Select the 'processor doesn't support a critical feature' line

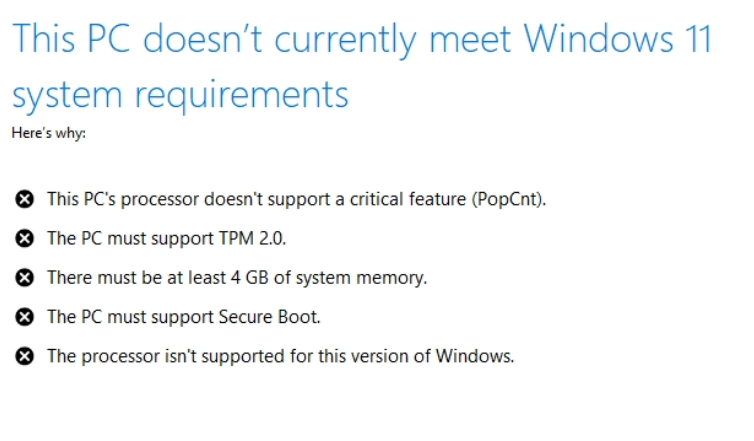(297, 199)
